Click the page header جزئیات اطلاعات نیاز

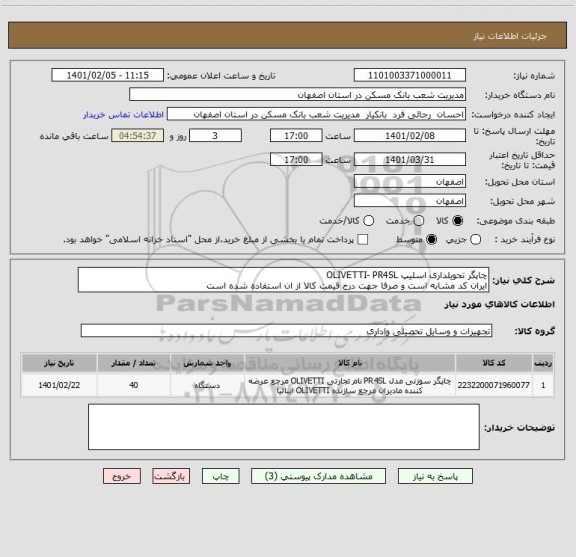[510, 36]
